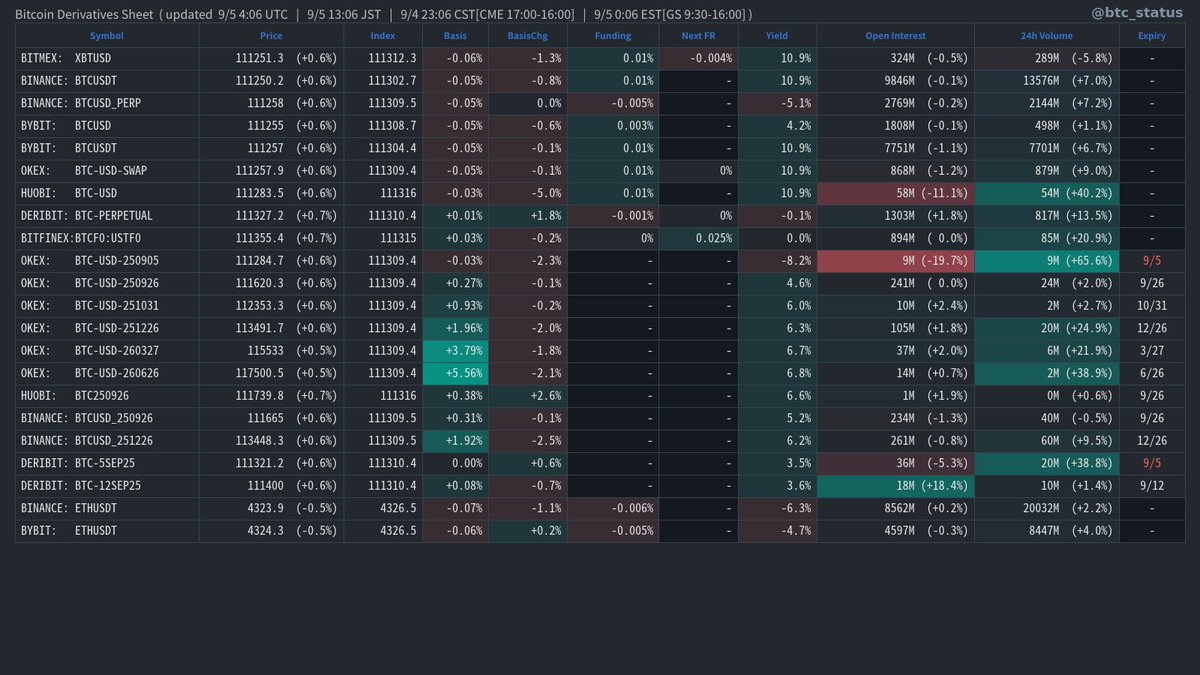The height and width of the screenshot is (675, 1200).
Task: Click the Yield column header
Action: pyautogui.click(x=777, y=36)
